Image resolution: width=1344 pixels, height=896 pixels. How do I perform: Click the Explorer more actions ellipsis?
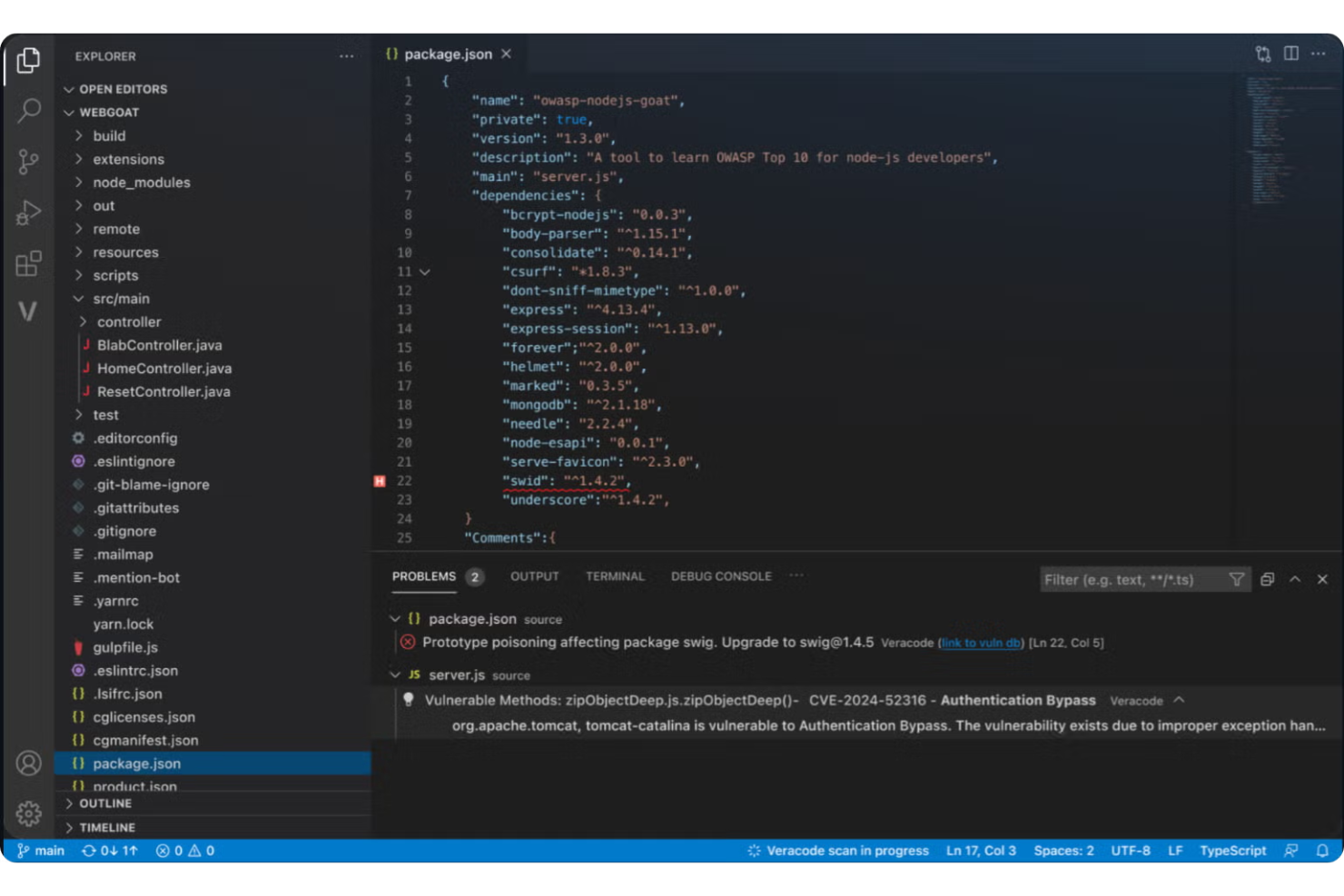click(x=347, y=56)
